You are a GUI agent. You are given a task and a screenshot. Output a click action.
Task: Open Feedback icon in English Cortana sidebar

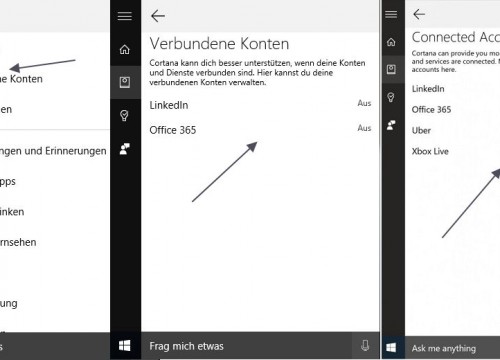[x=391, y=125]
